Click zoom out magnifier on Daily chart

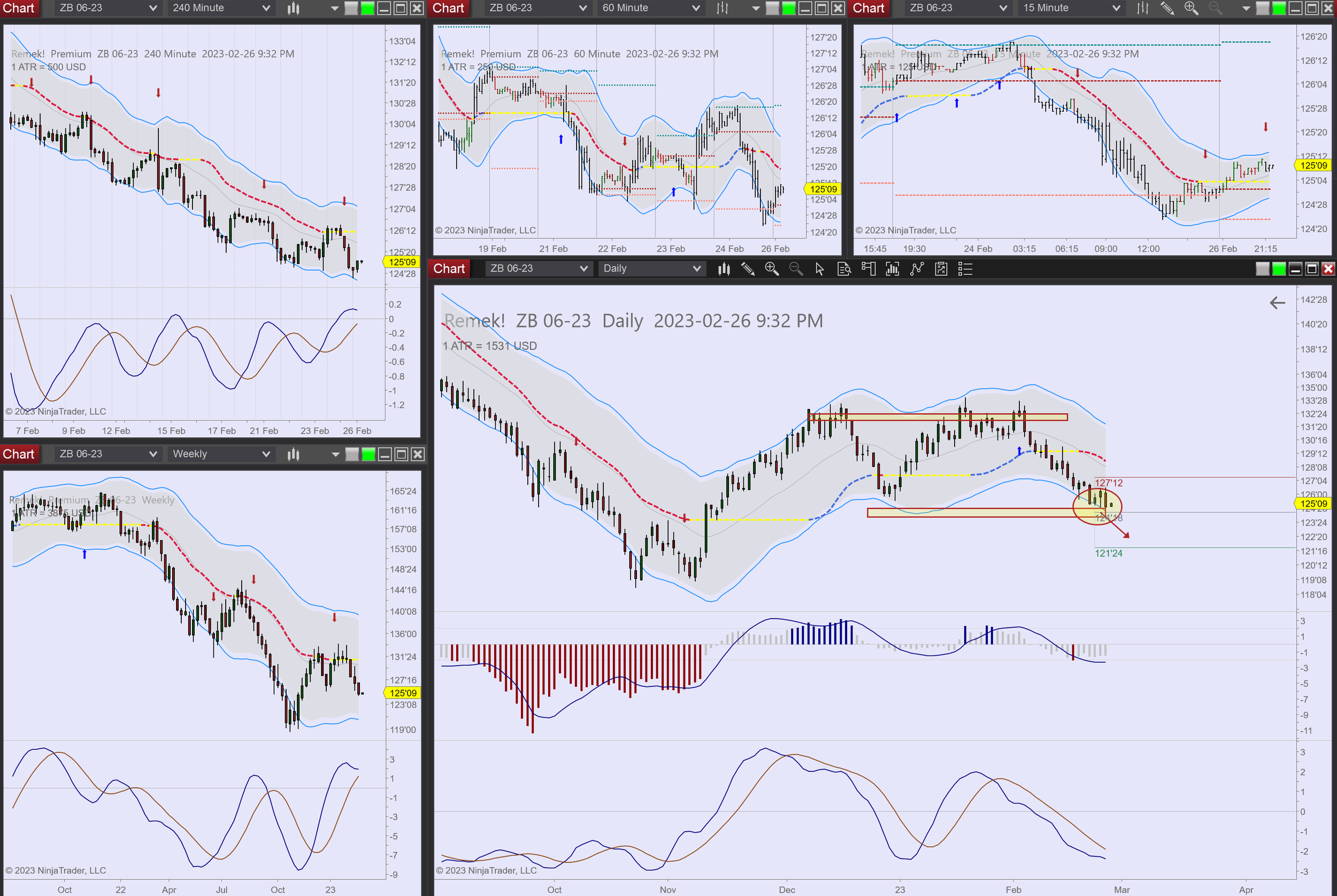796,268
